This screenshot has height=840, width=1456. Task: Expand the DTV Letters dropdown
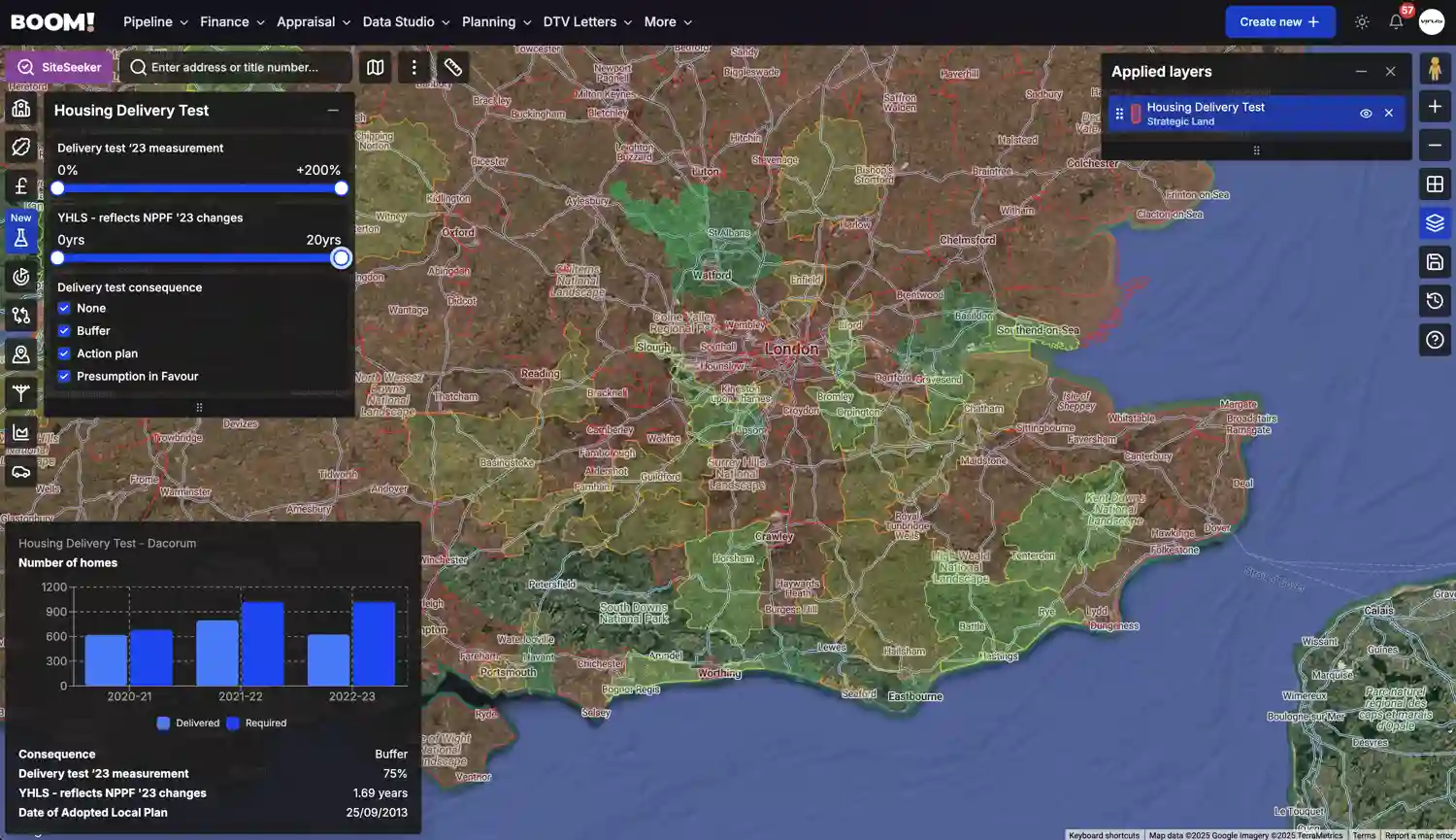click(587, 21)
